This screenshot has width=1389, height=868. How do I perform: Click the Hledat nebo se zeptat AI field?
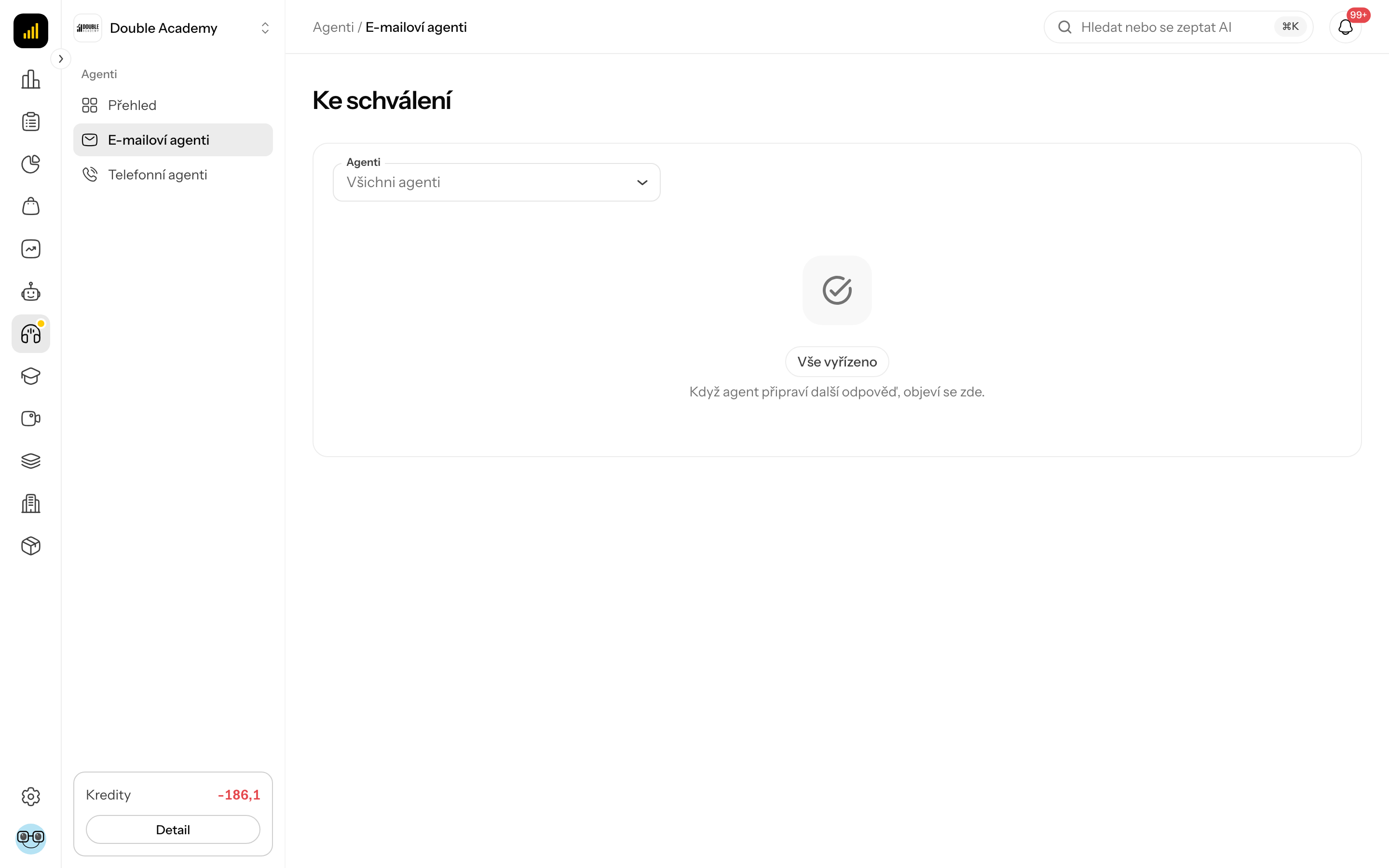point(1178,27)
